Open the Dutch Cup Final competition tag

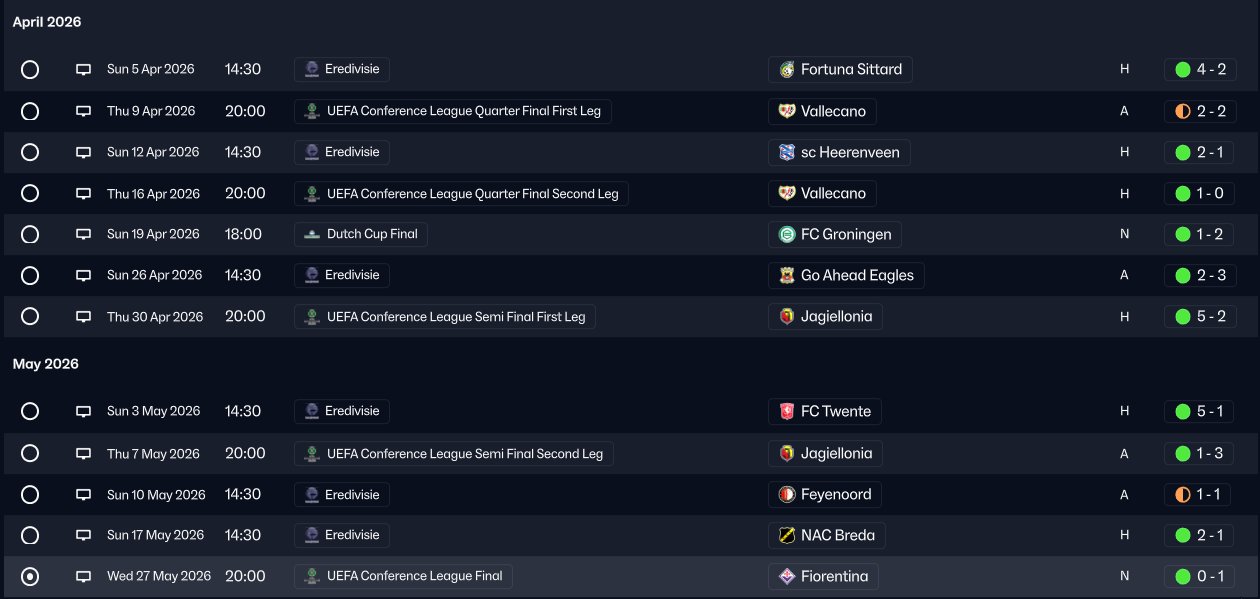coord(361,235)
